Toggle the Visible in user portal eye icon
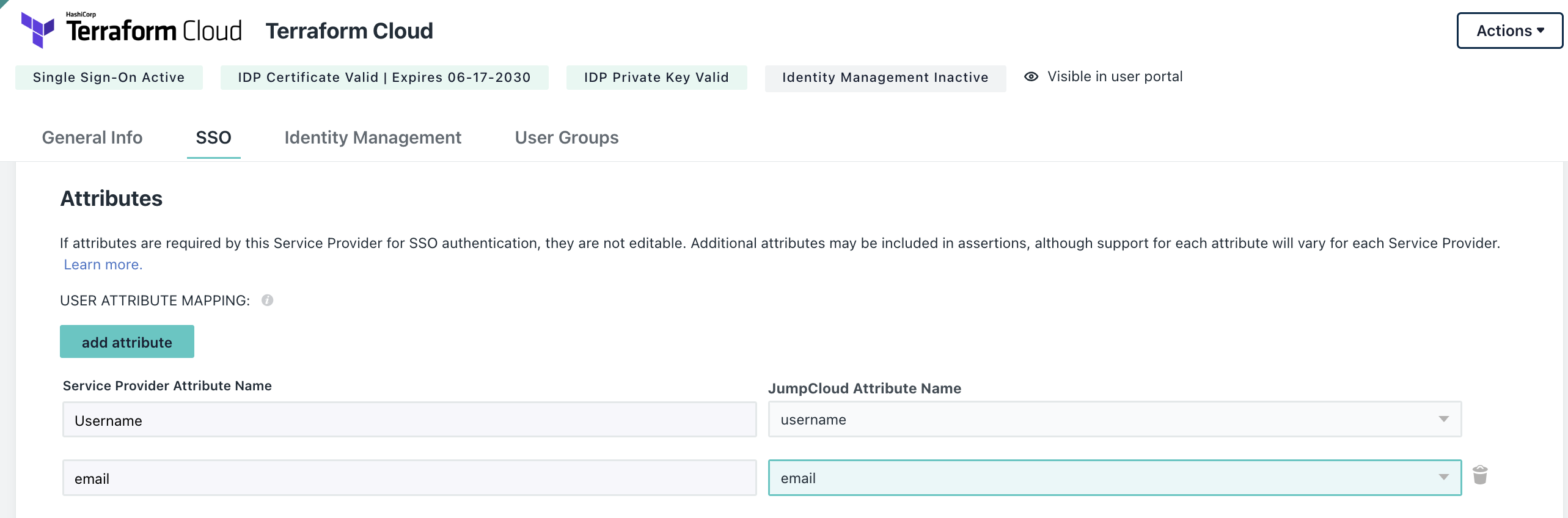 point(1031,77)
